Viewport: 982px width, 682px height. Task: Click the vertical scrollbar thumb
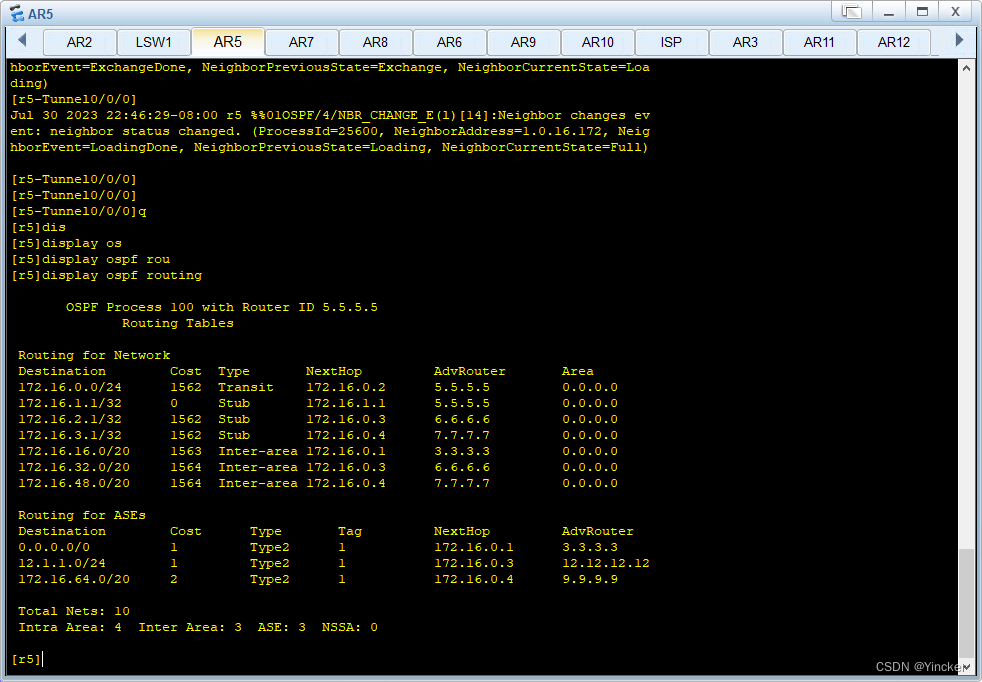click(x=966, y=604)
